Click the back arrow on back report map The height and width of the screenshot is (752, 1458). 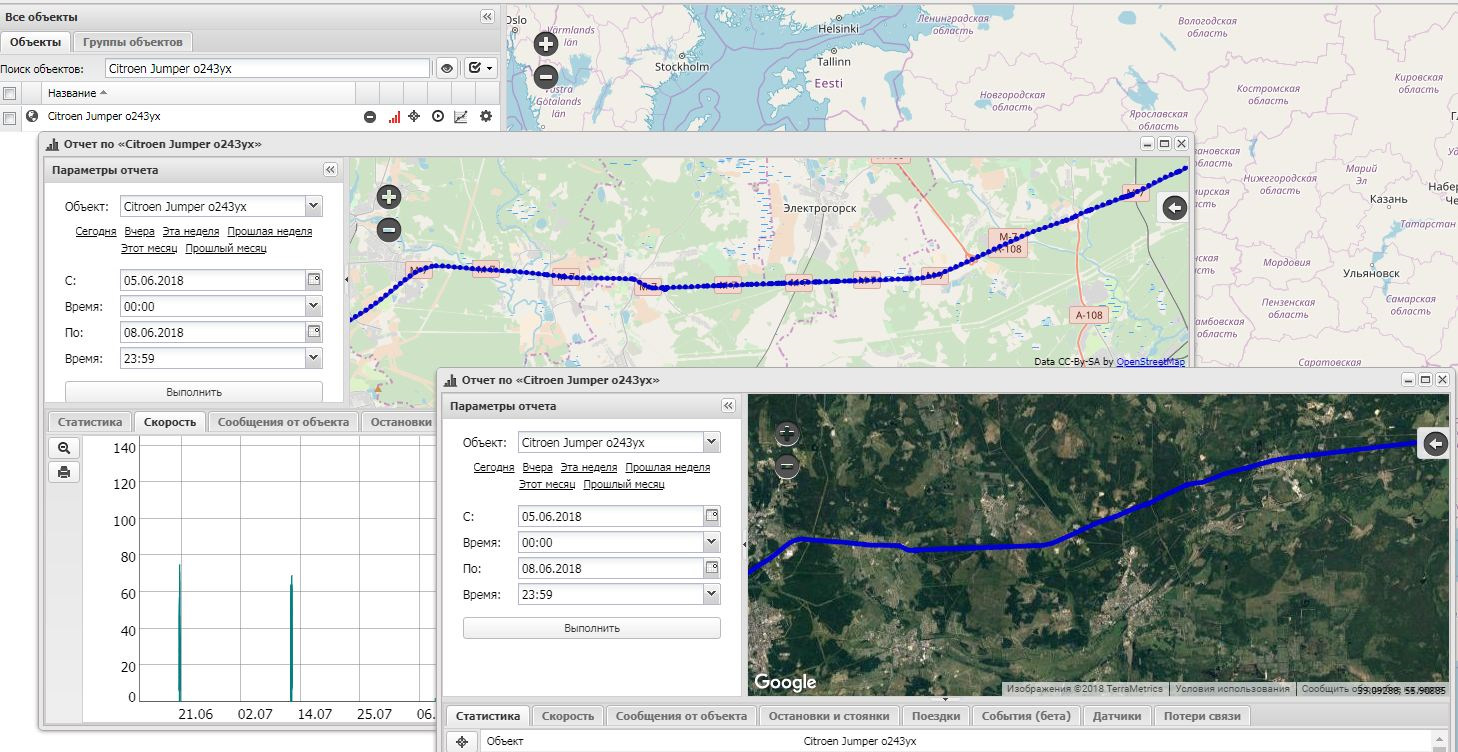(x=1175, y=208)
